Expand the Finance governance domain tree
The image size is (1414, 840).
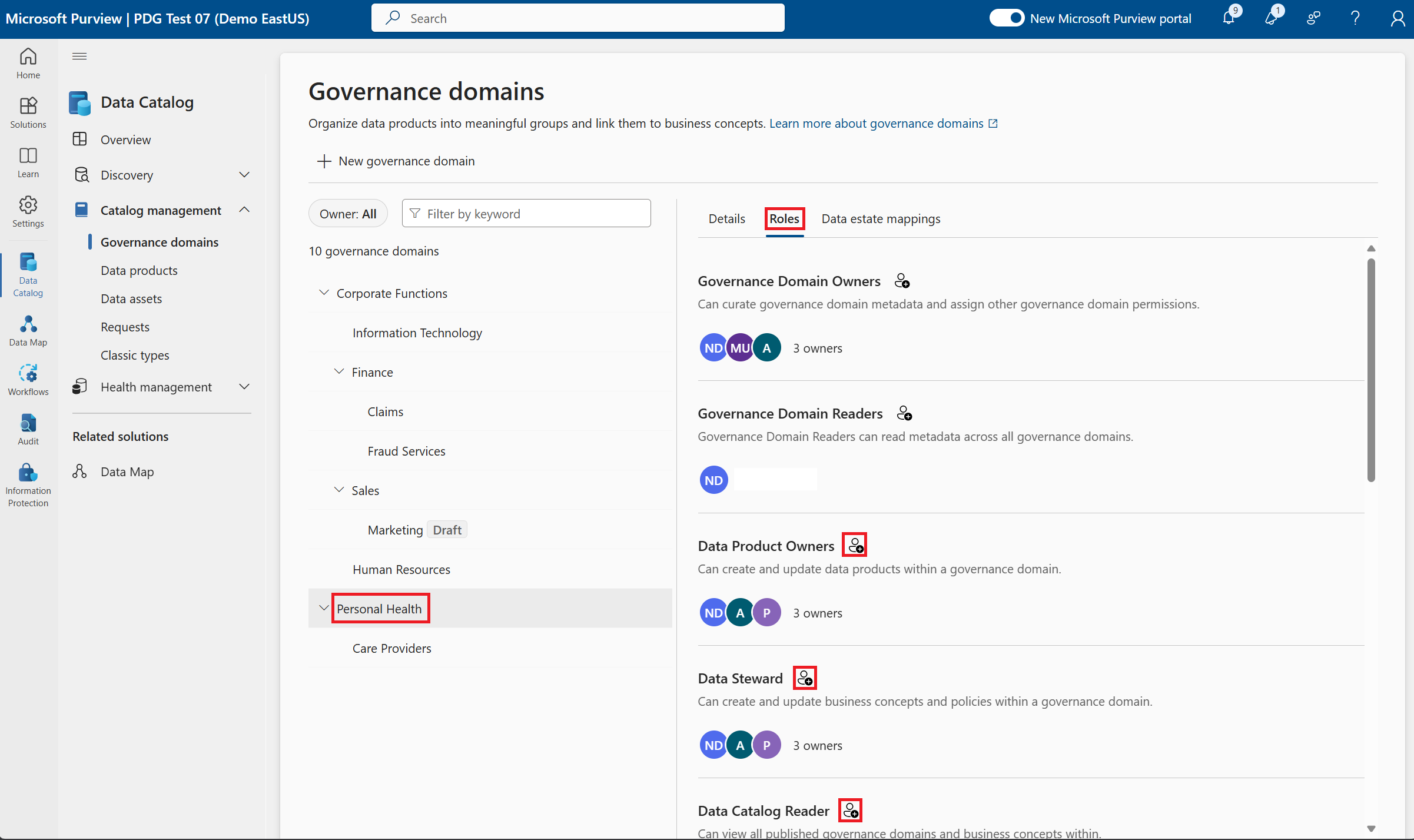click(337, 371)
